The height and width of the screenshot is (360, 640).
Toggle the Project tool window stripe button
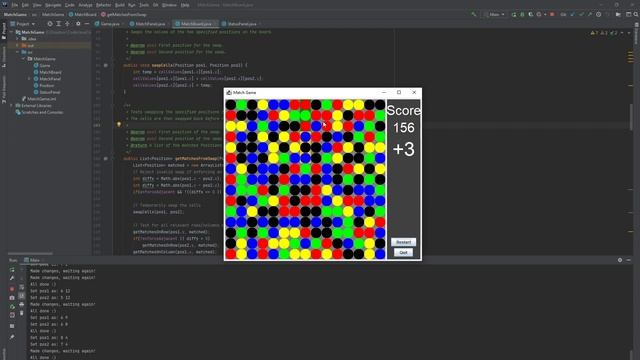point(4,31)
